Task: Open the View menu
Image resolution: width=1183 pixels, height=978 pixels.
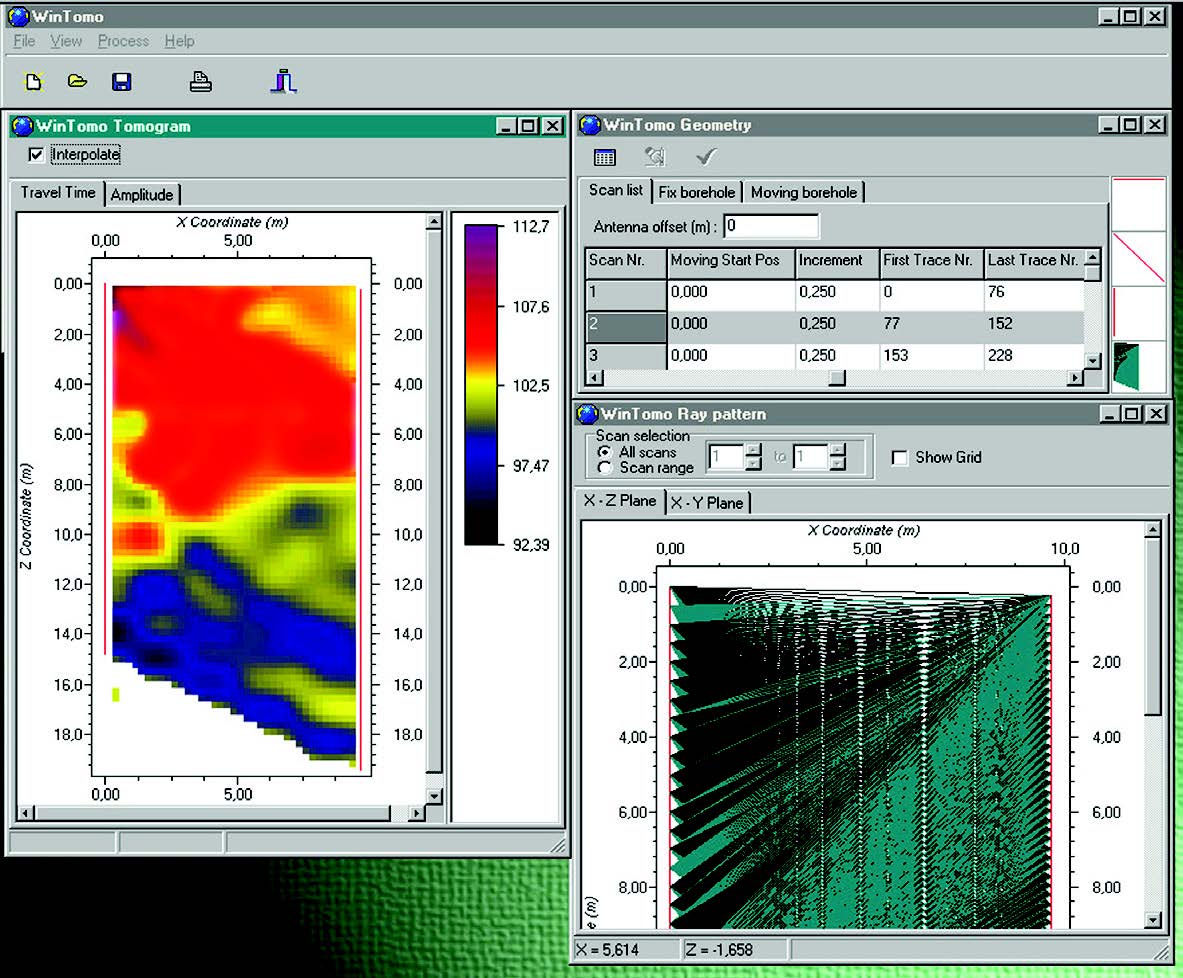Action: coord(66,41)
